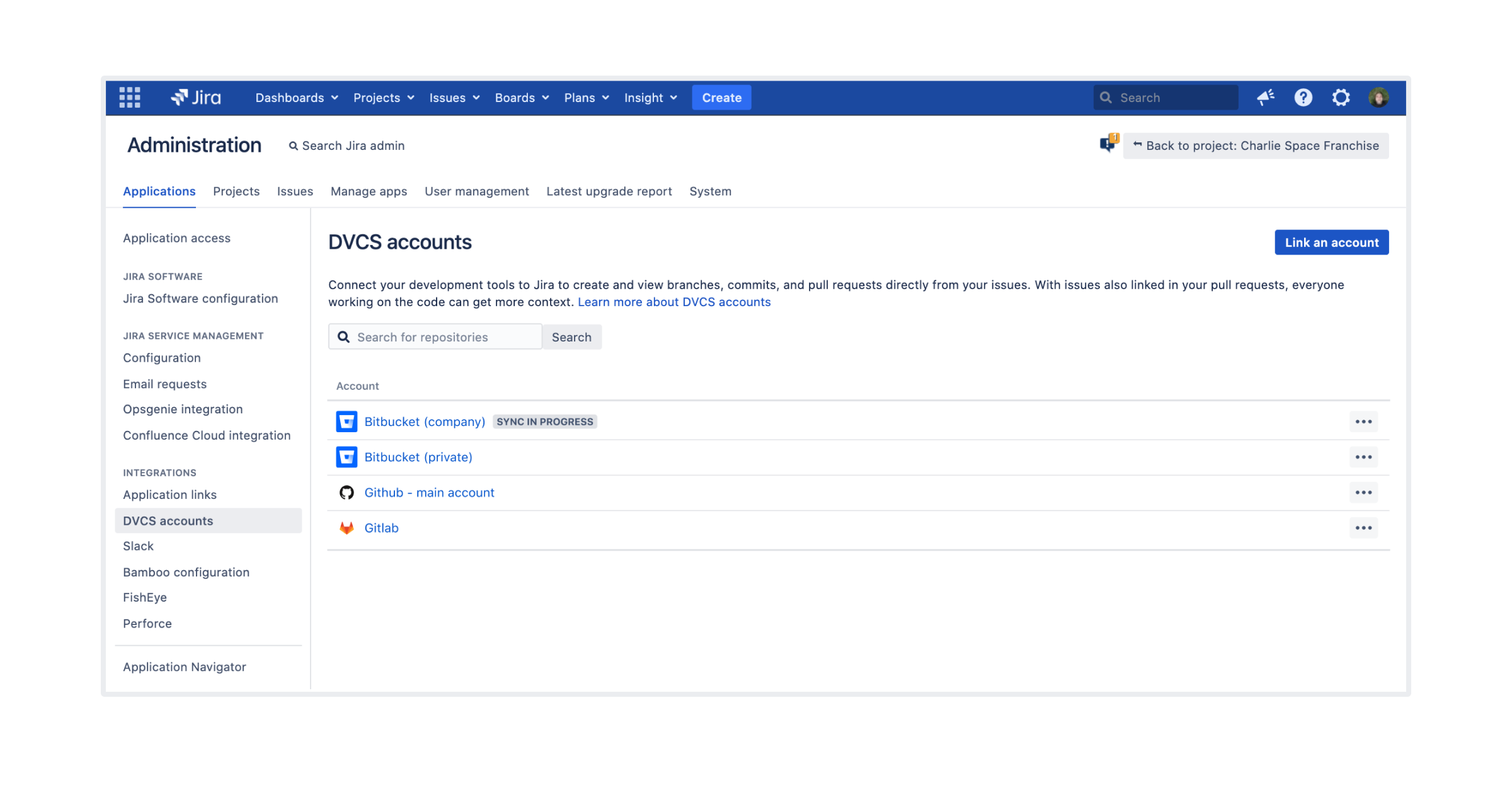The width and height of the screenshot is (1512, 785).
Task: Open Learn more about DVCS accounts link
Action: point(674,302)
